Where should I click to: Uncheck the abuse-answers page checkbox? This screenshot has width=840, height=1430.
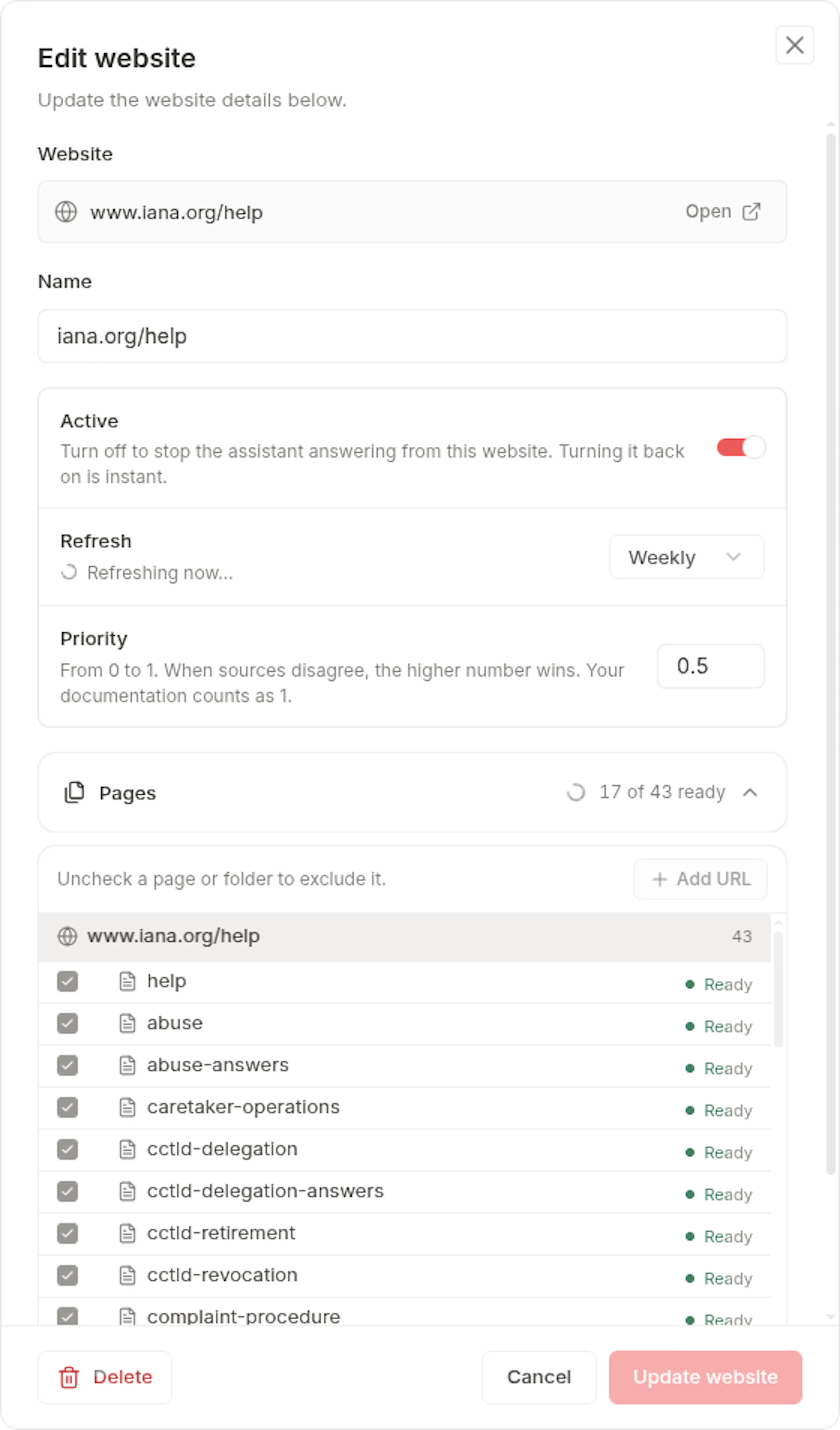click(x=68, y=1065)
